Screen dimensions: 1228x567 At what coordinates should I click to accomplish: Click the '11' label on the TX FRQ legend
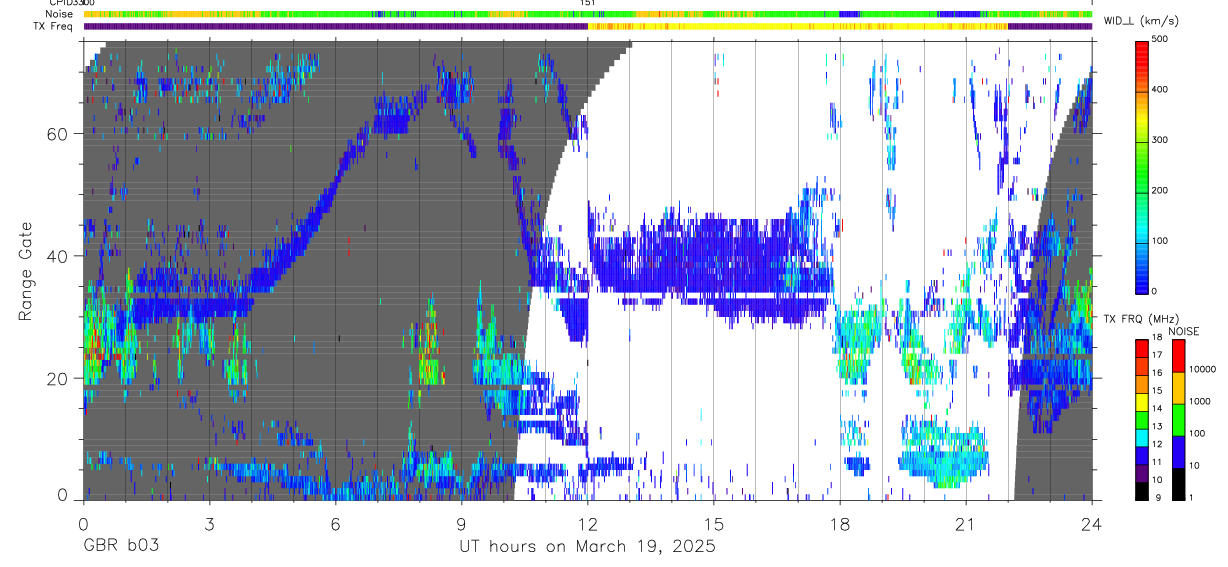point(1157,462)
